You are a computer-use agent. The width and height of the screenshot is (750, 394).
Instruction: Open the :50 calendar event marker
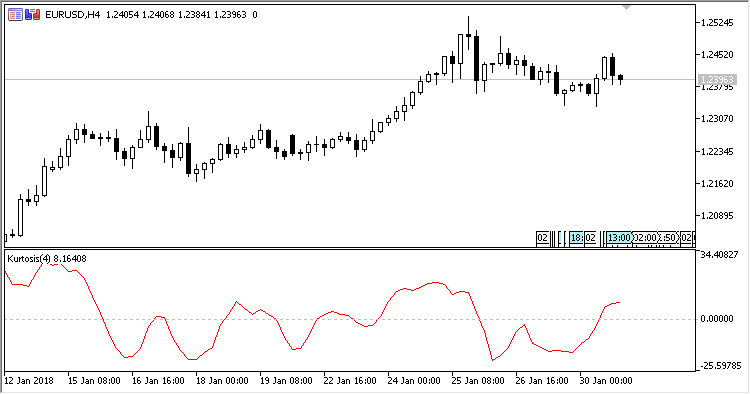click(x=668, y=238)
